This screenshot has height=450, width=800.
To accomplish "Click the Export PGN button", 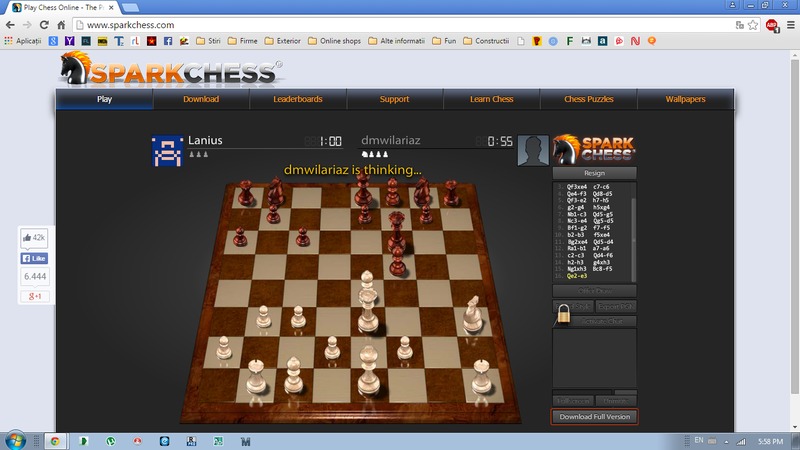I will coord(616,307).
